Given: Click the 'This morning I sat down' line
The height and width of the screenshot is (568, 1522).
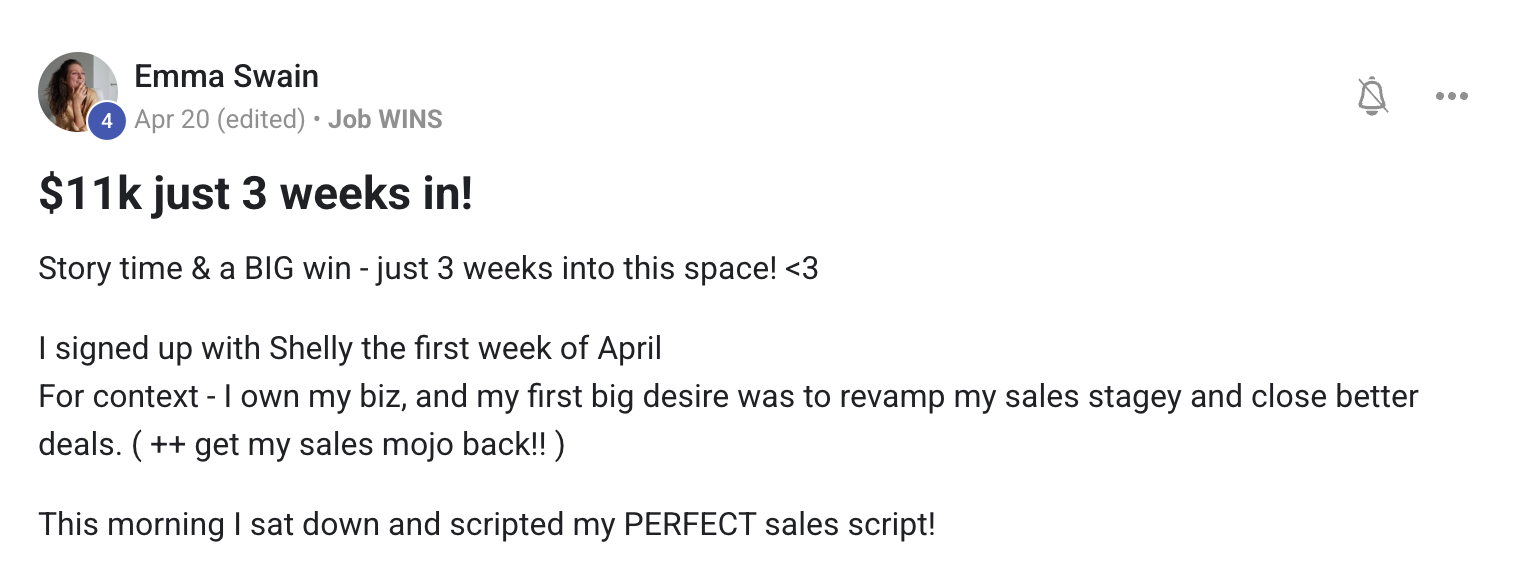Looking at the screenshot, I should click(x=487, y=524).
